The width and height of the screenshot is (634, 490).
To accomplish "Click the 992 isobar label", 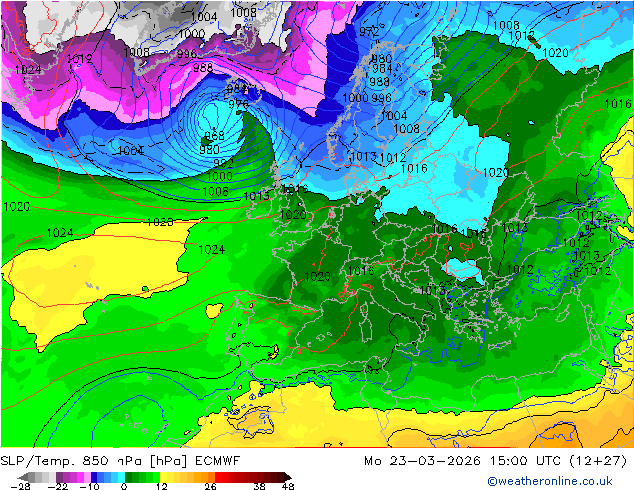I will (x=223, y=163).
